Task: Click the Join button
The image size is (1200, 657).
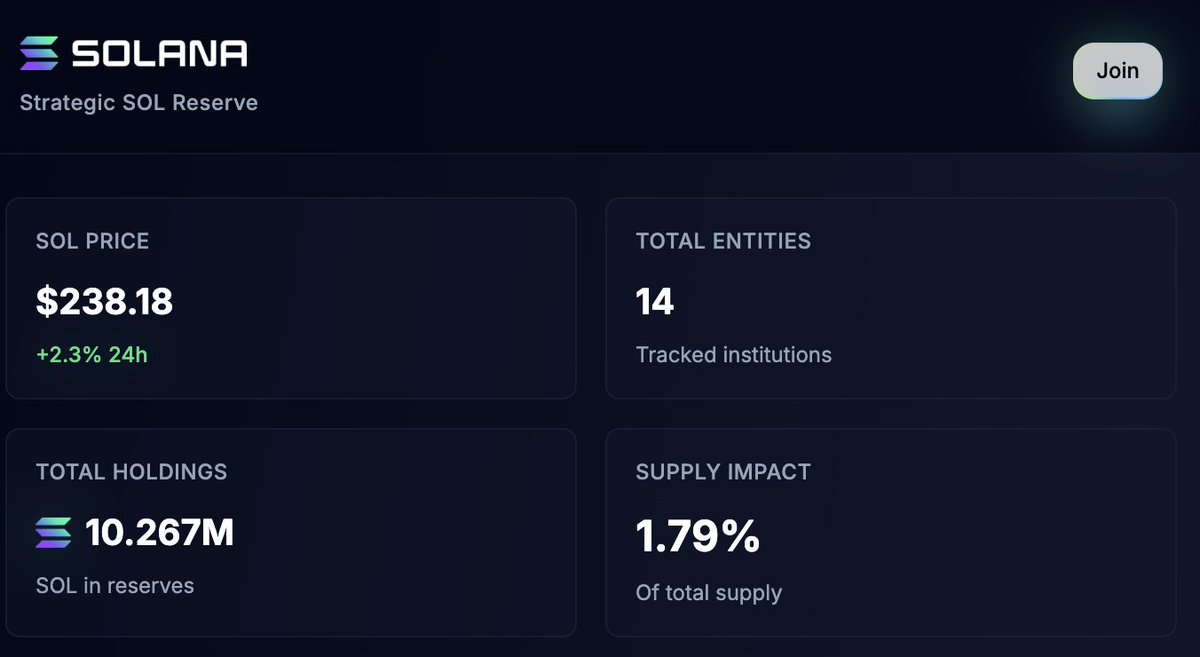Action: (x=1118, y=71)
